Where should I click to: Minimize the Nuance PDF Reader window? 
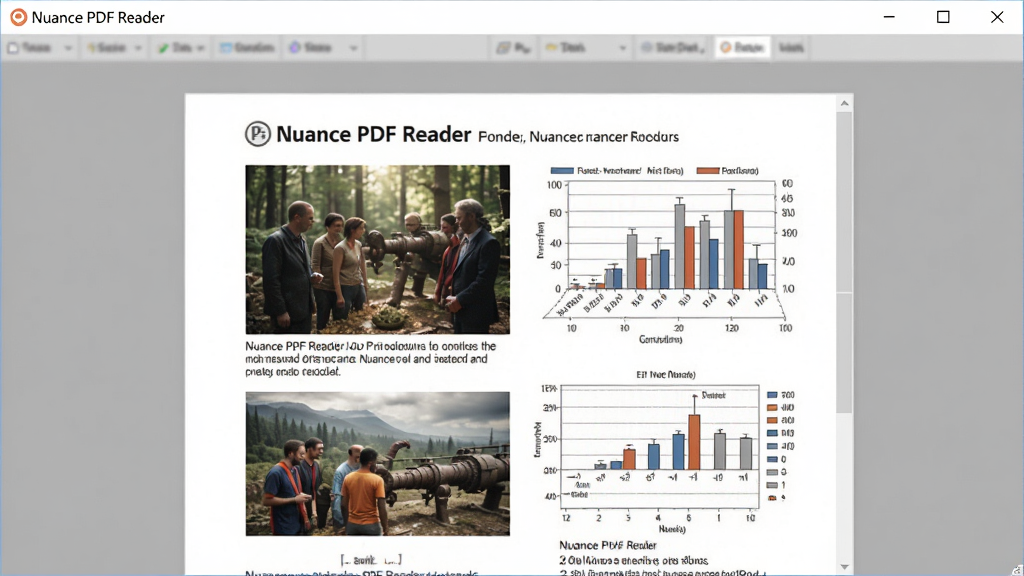click(889, 17)
